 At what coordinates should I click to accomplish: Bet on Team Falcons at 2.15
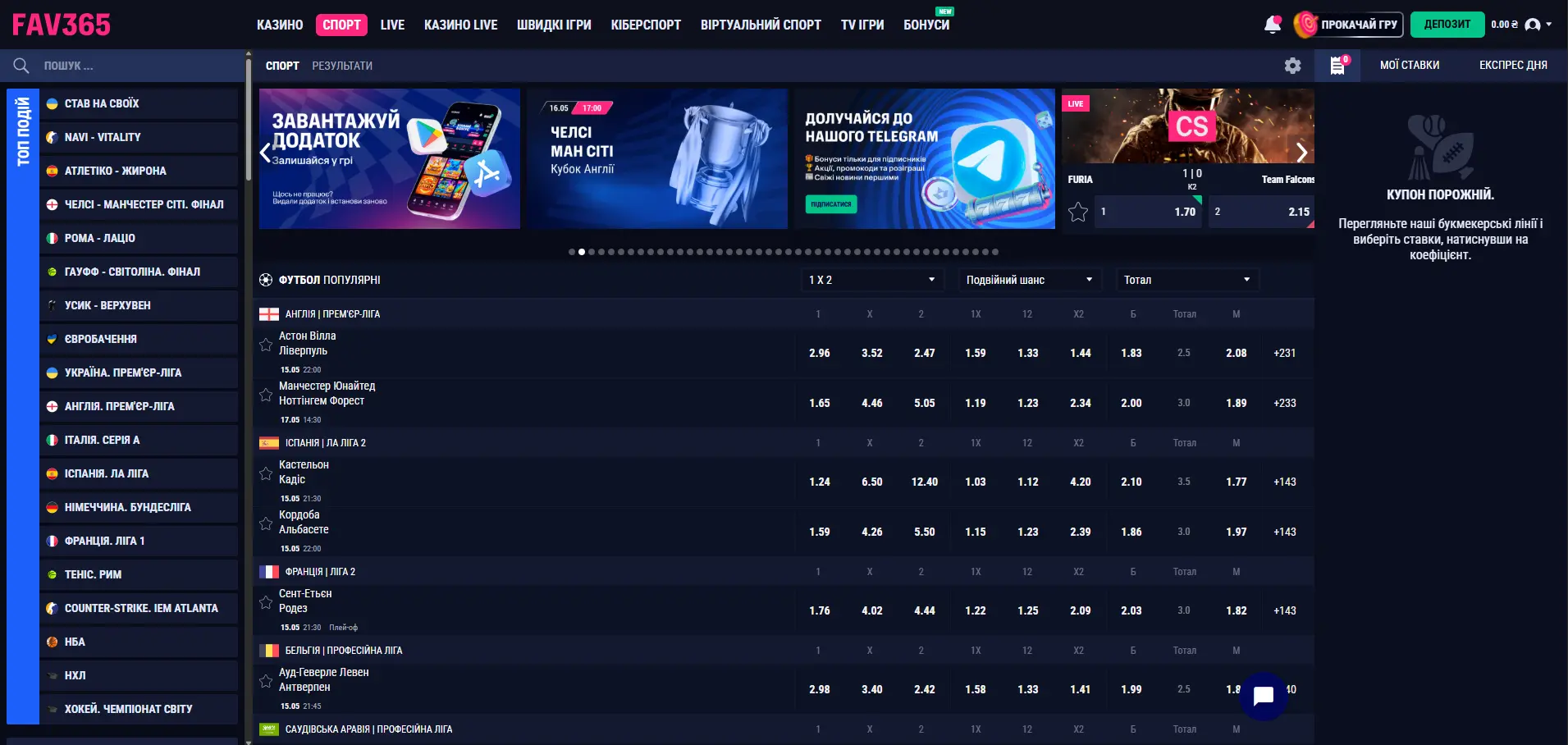click(1262, 212)
